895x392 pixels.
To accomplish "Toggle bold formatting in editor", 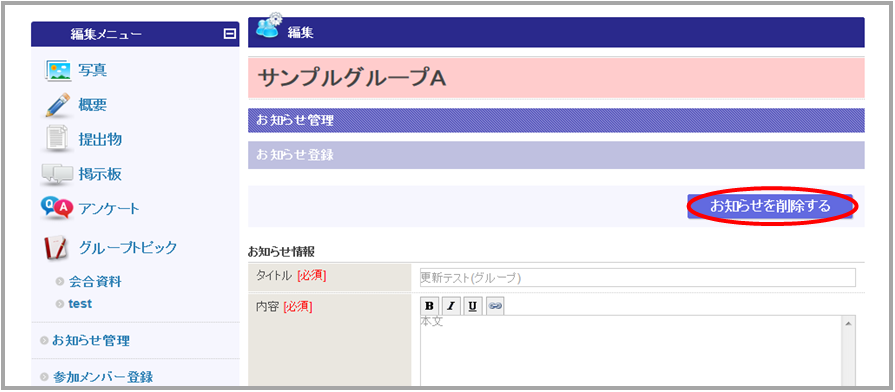I will coord(429,306).
